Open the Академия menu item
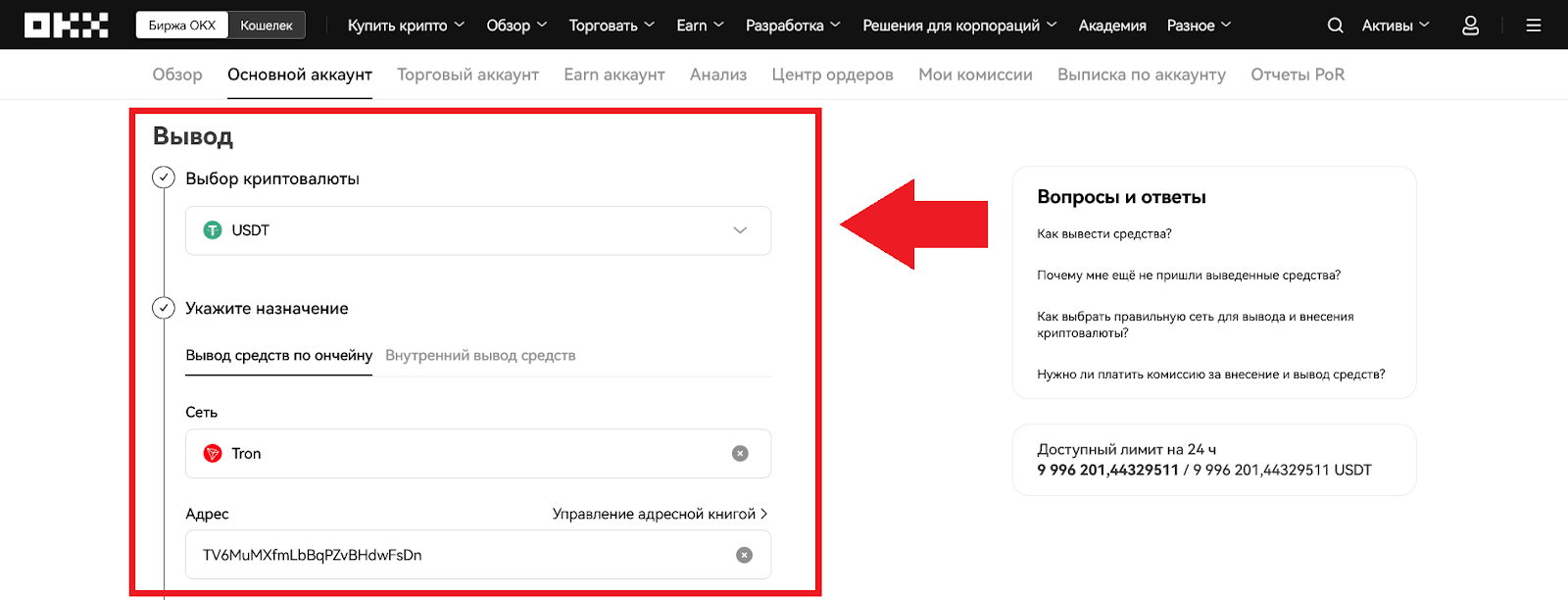The height and width of the screenshot is (600, 1568). coord(1112,25)
